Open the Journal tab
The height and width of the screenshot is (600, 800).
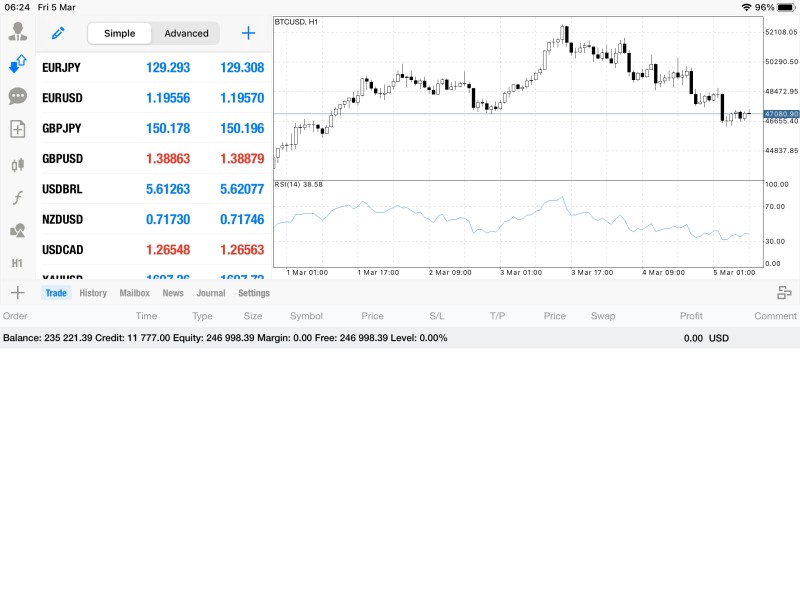[x=211, y=293]
